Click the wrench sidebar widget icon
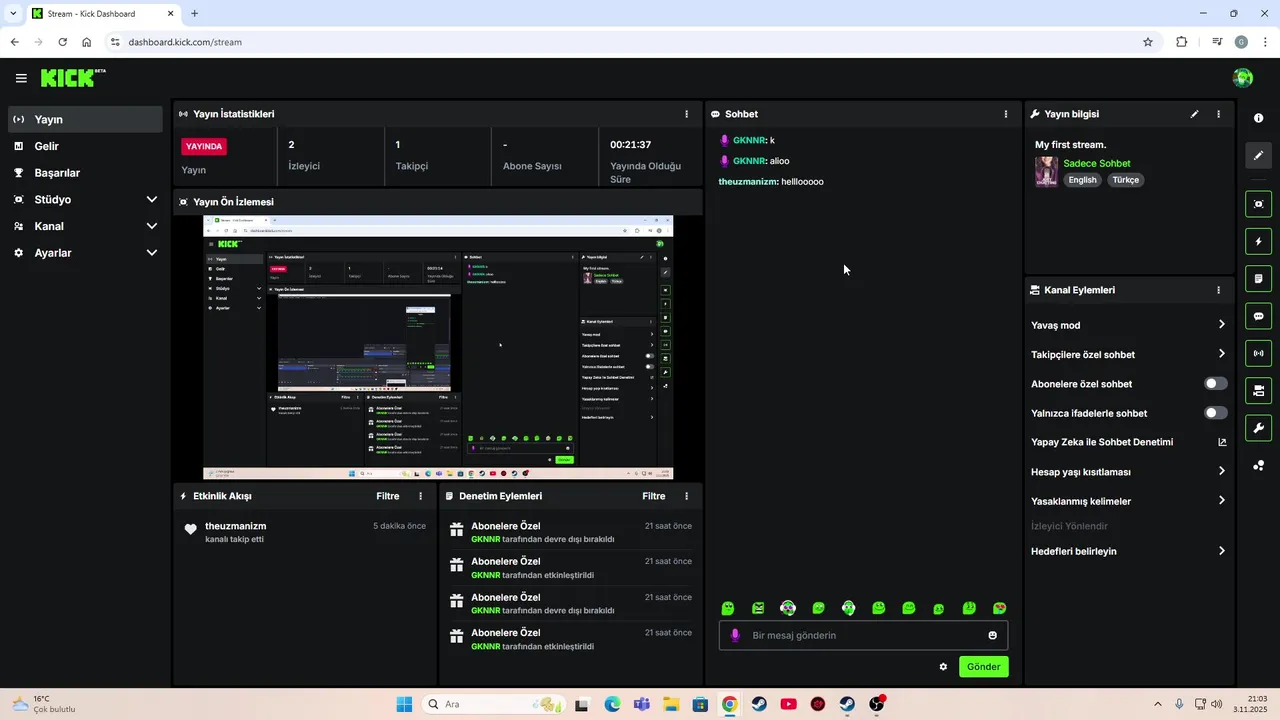The image size is (1280, 720). [x=1258, y=428]
